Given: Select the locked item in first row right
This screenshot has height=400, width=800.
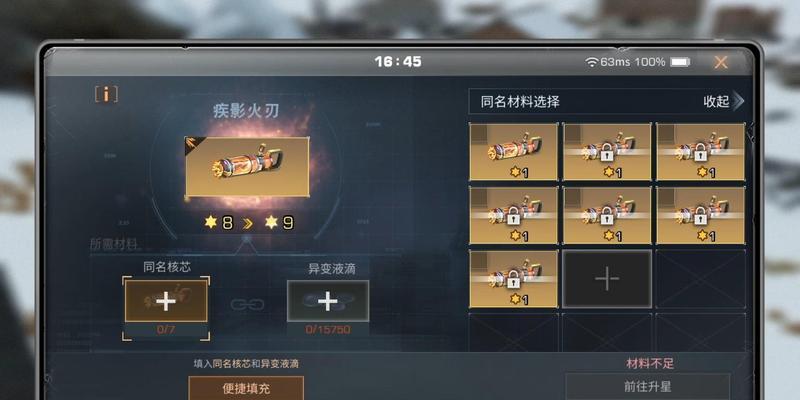Looking at the screenshot, I should click(x=701, y=152).
